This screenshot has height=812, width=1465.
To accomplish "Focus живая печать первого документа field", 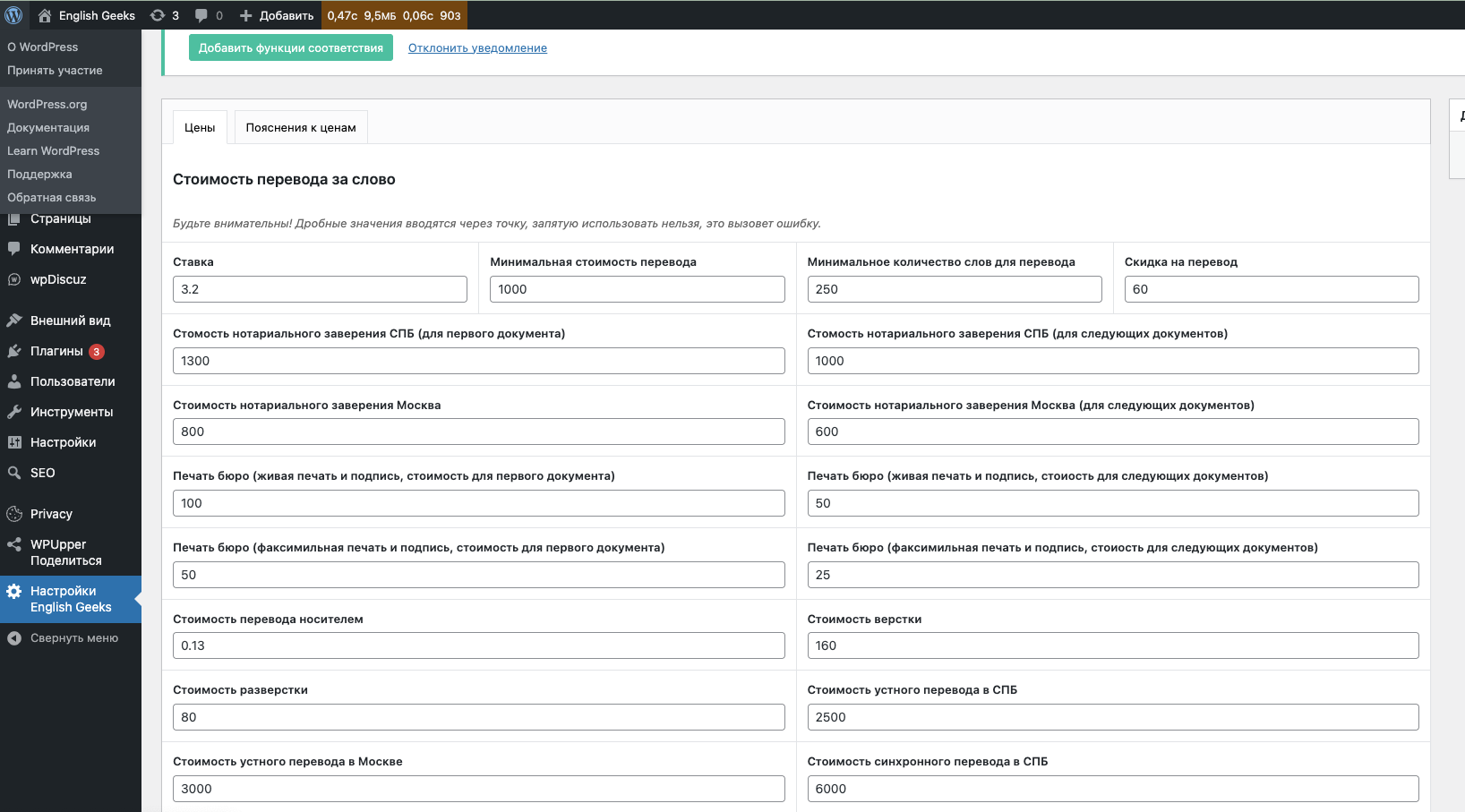I will [479, 503].
